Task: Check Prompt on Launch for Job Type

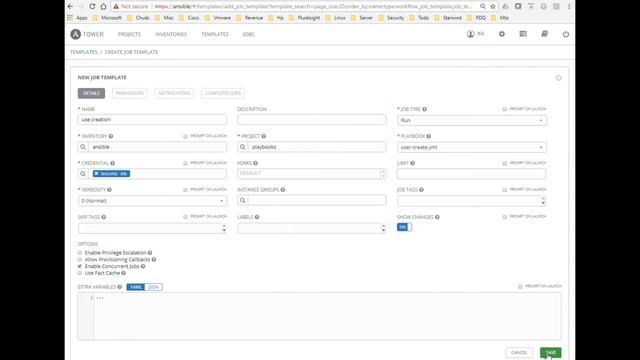Action: coord(505,109)
